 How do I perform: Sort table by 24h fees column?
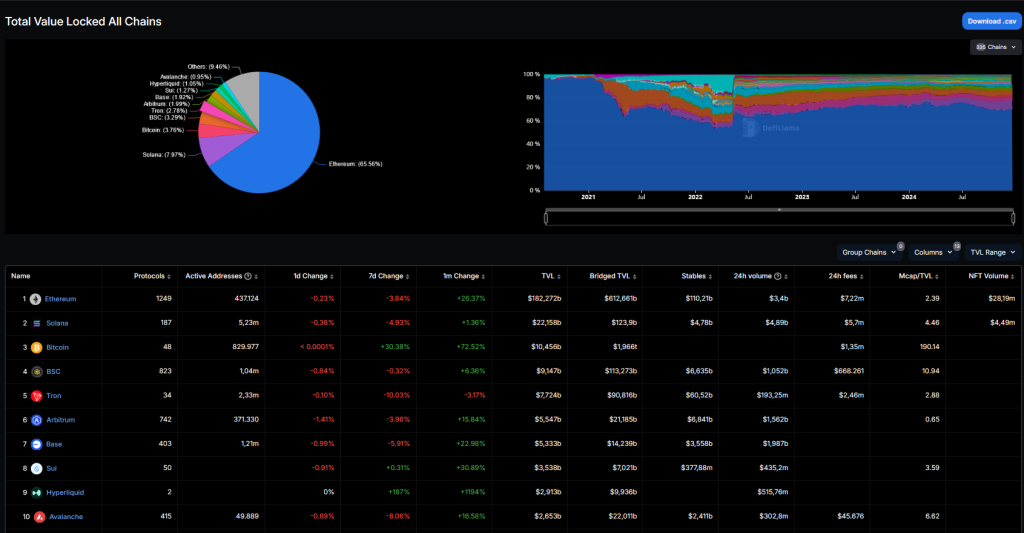846,276
